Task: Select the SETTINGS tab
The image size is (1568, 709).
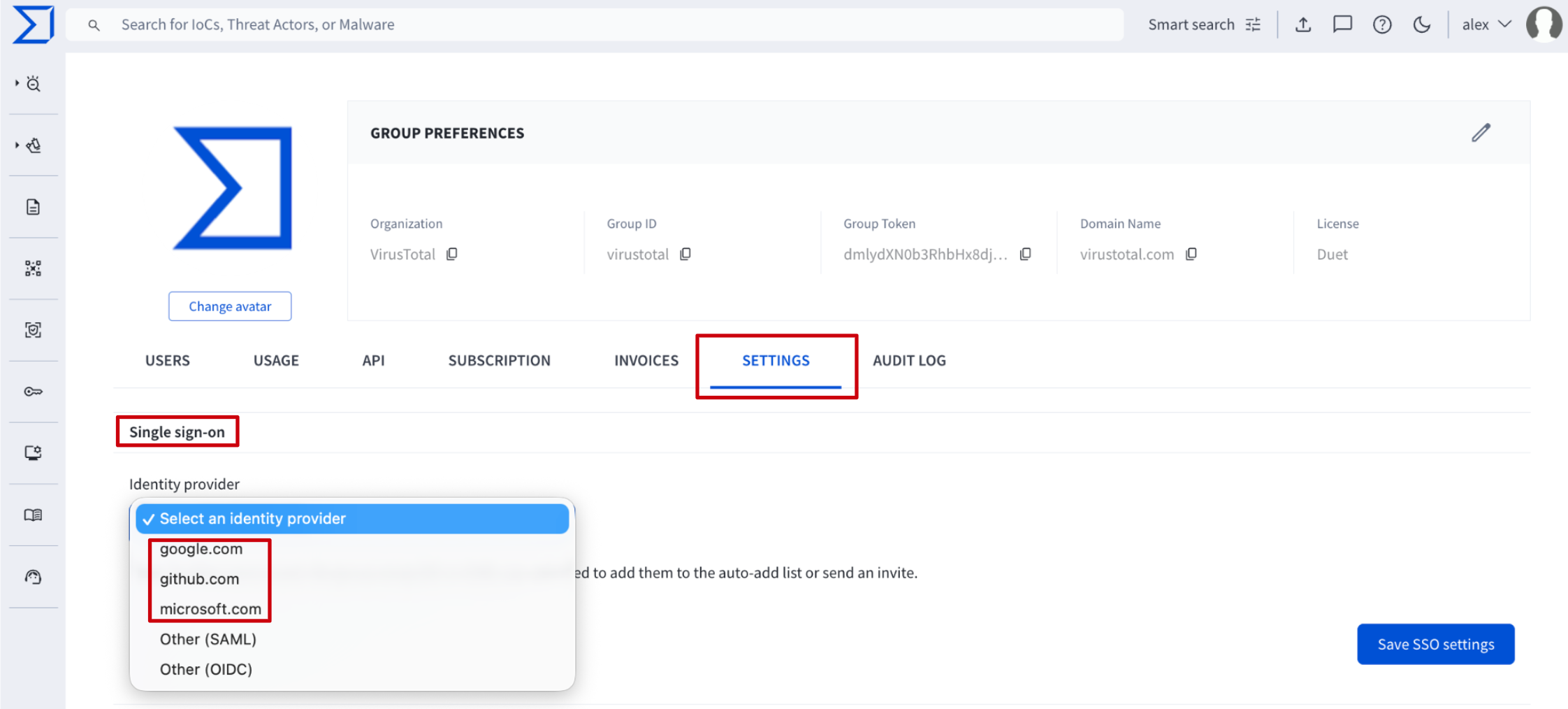Action: click(776, 361)
